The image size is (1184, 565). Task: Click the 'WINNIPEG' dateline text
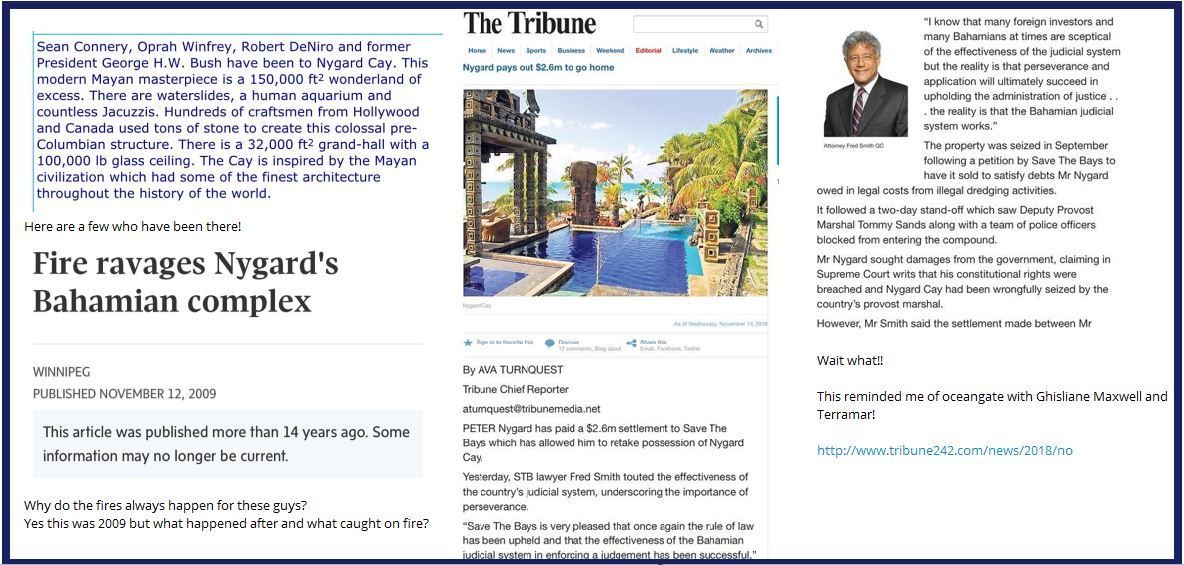tap(61, 372)
